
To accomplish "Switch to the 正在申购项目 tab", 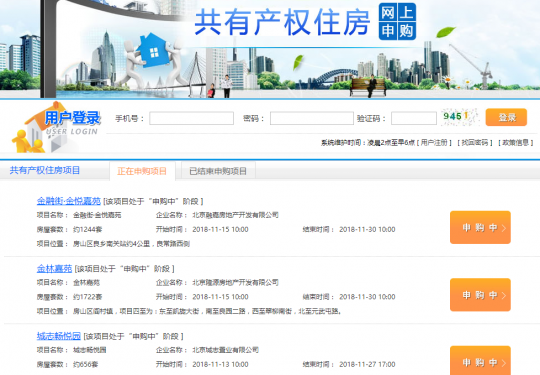I will tap(142, 171).
